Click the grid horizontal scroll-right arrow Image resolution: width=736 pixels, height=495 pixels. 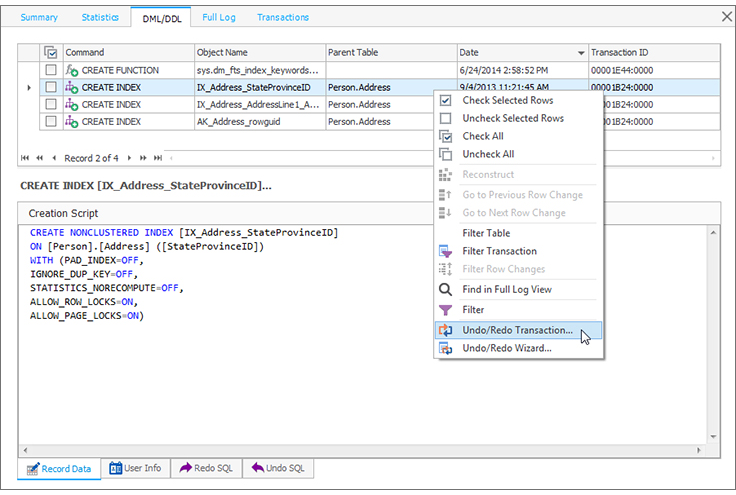[713, 158]
